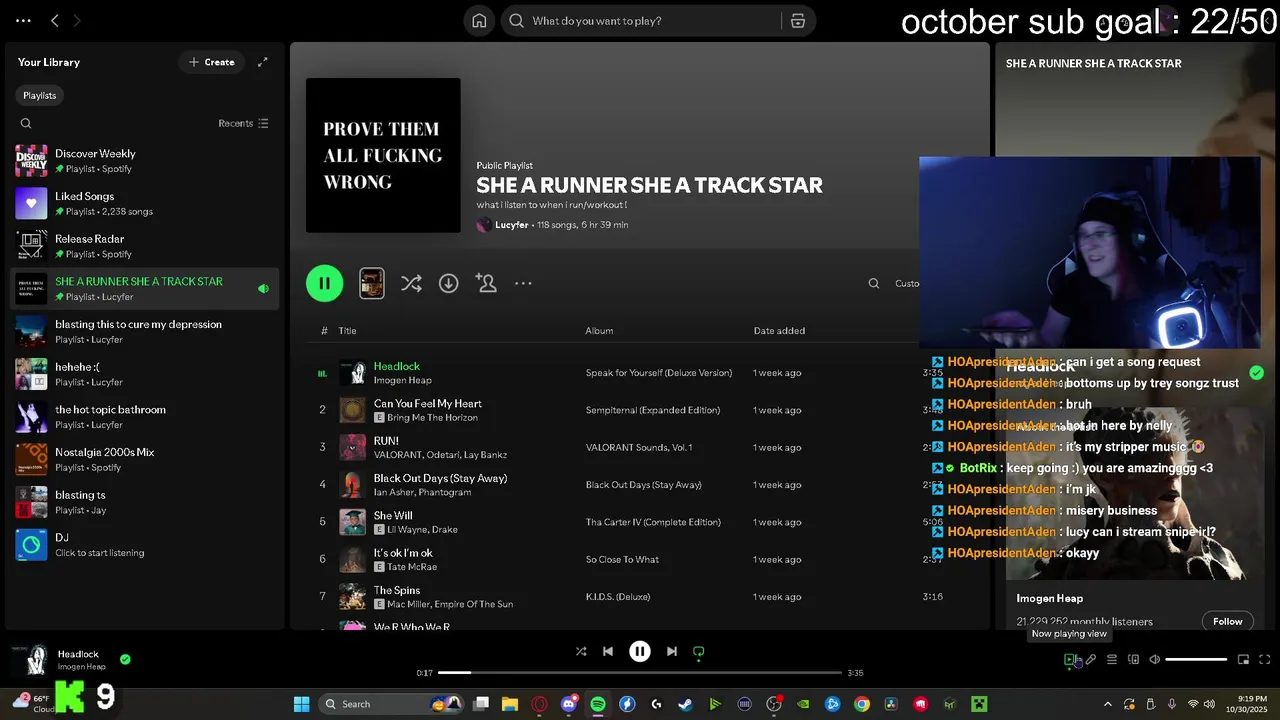
Task: Open the hot topic bathroom playlist
Action: (x=145, y=417)
